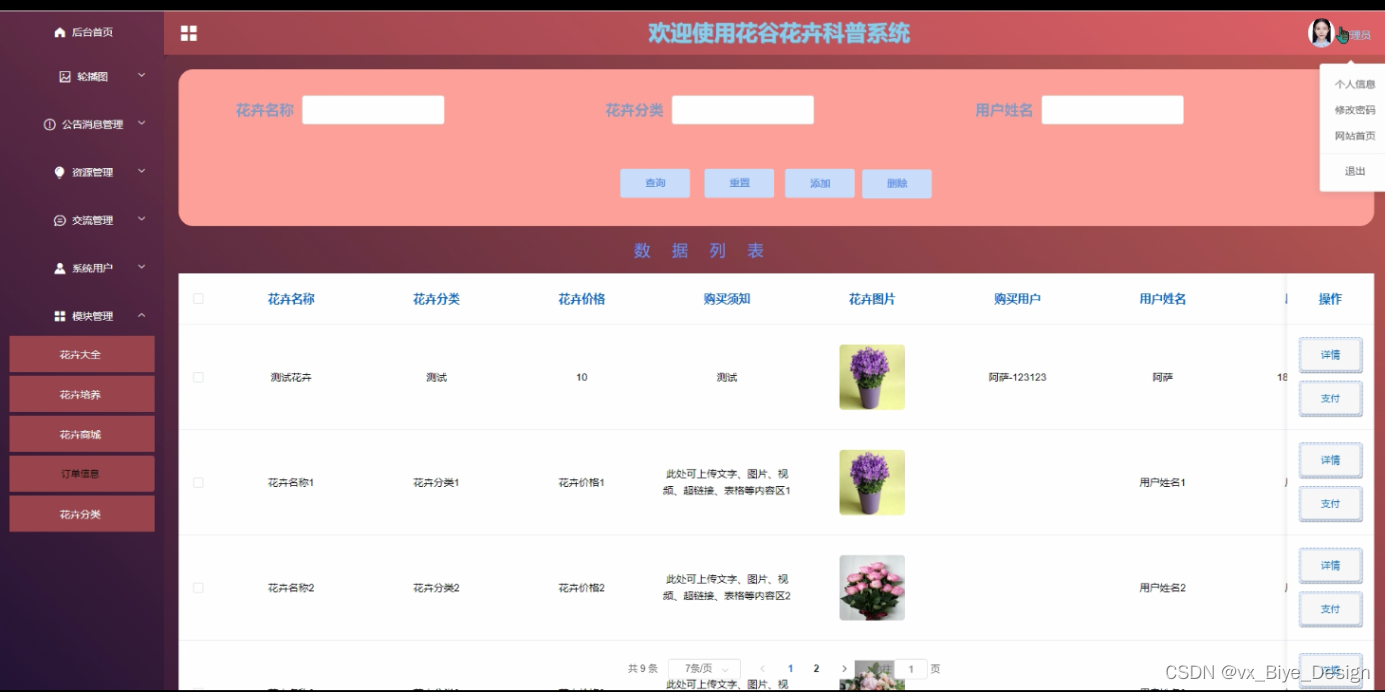Open the 7条/页 page size dropdown

pos(704,668)
